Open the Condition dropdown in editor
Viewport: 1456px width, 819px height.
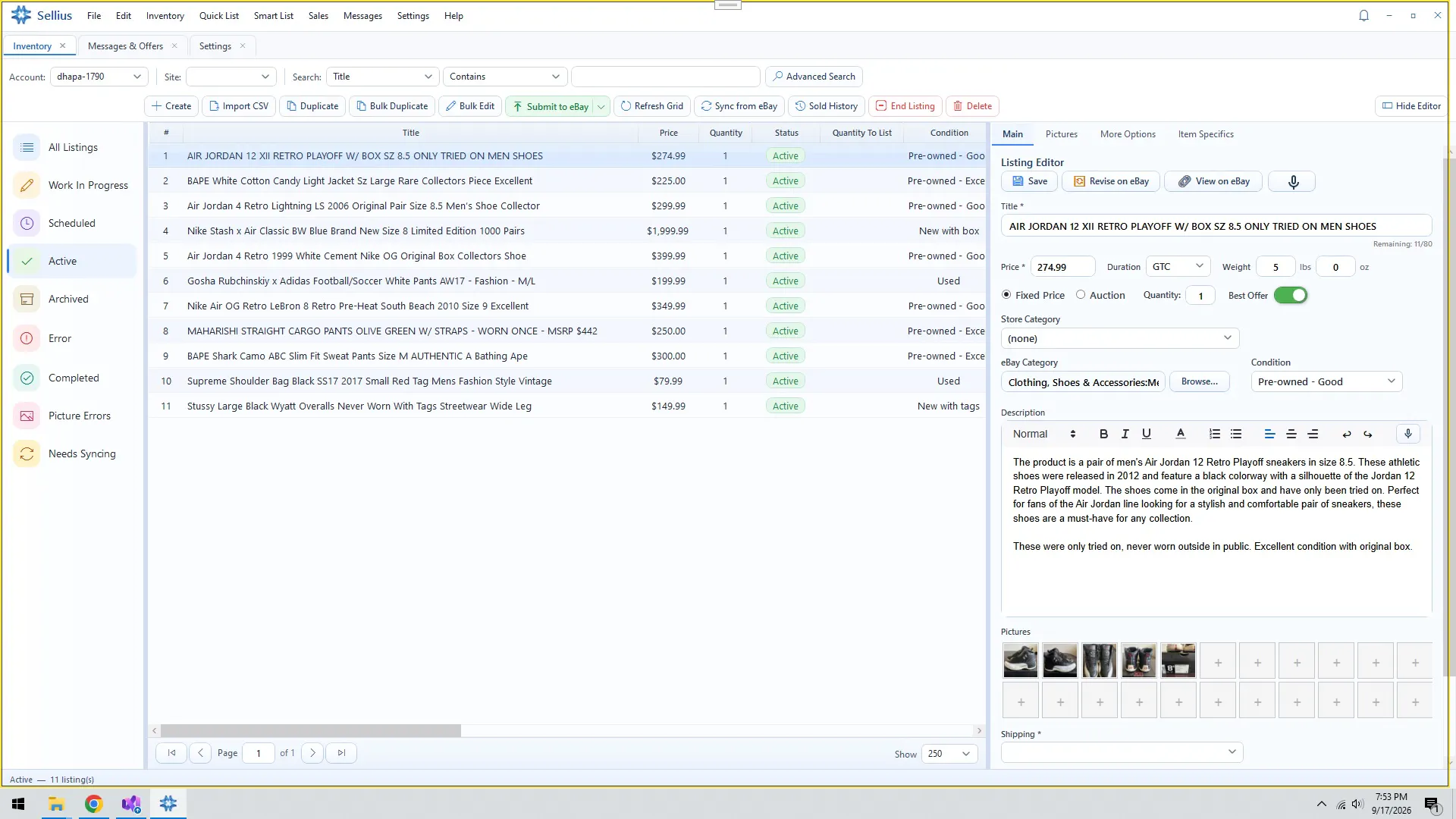1326,381
